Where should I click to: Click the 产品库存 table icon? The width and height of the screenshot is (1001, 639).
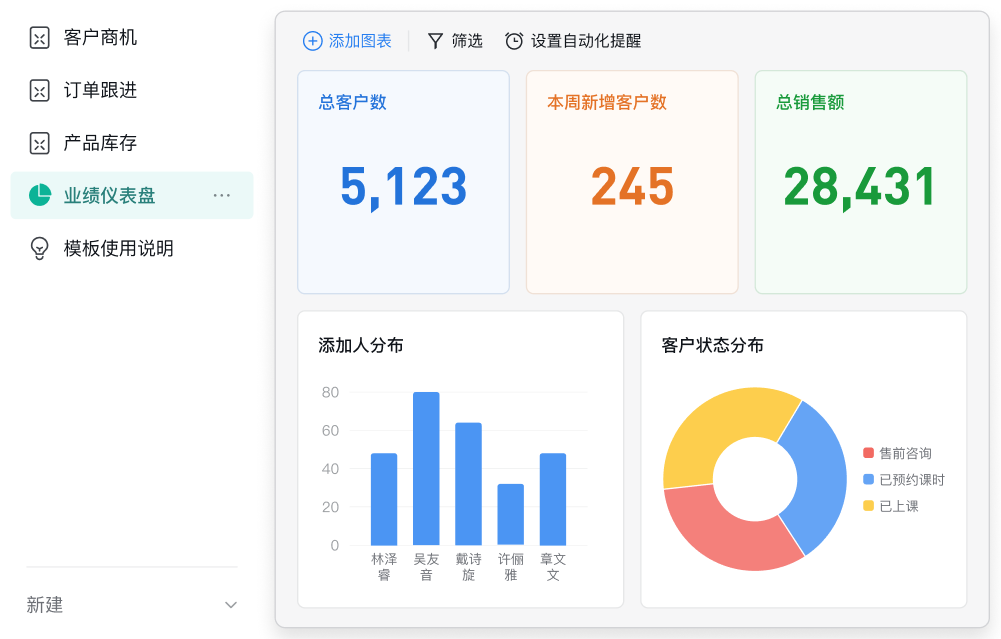[40, 143]
